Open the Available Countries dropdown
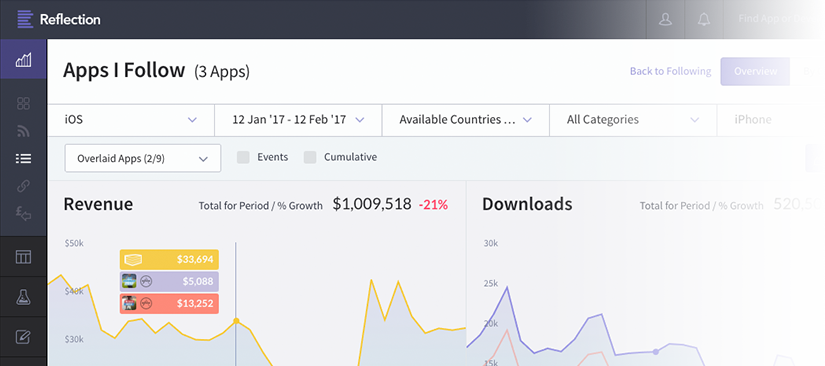 click(466, 120)
